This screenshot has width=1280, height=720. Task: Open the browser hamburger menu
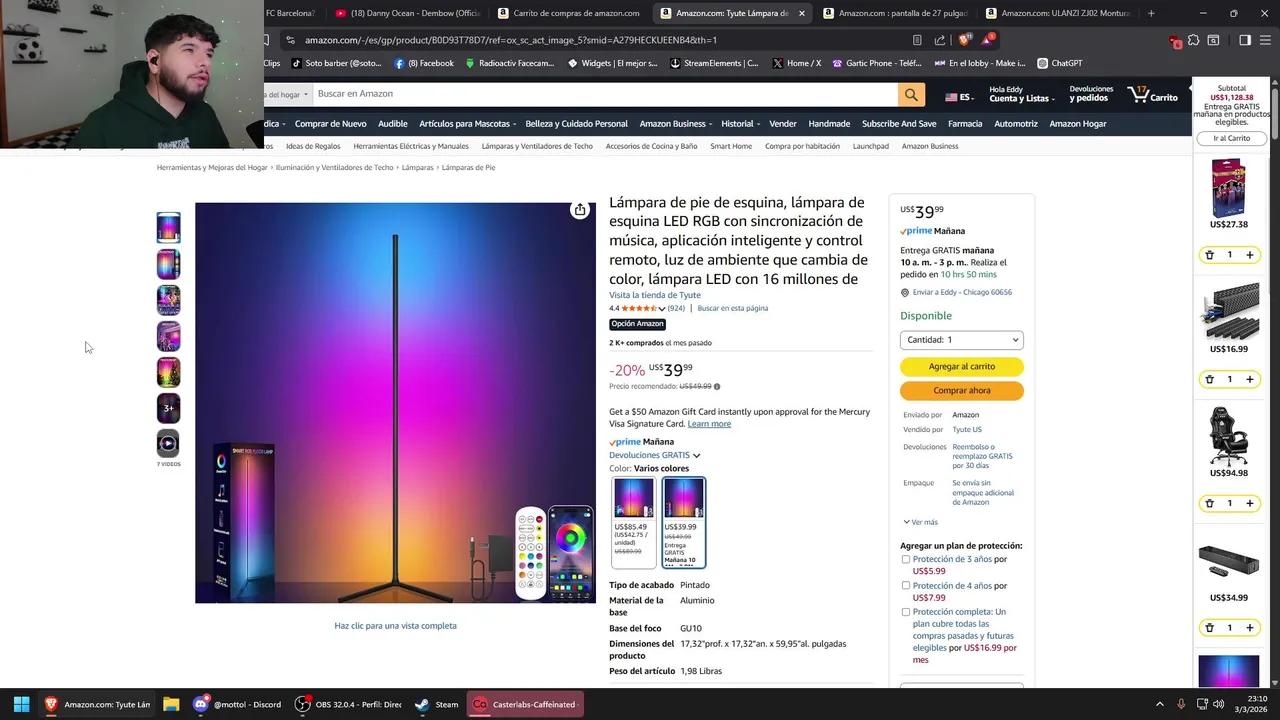coord(1265,40)
